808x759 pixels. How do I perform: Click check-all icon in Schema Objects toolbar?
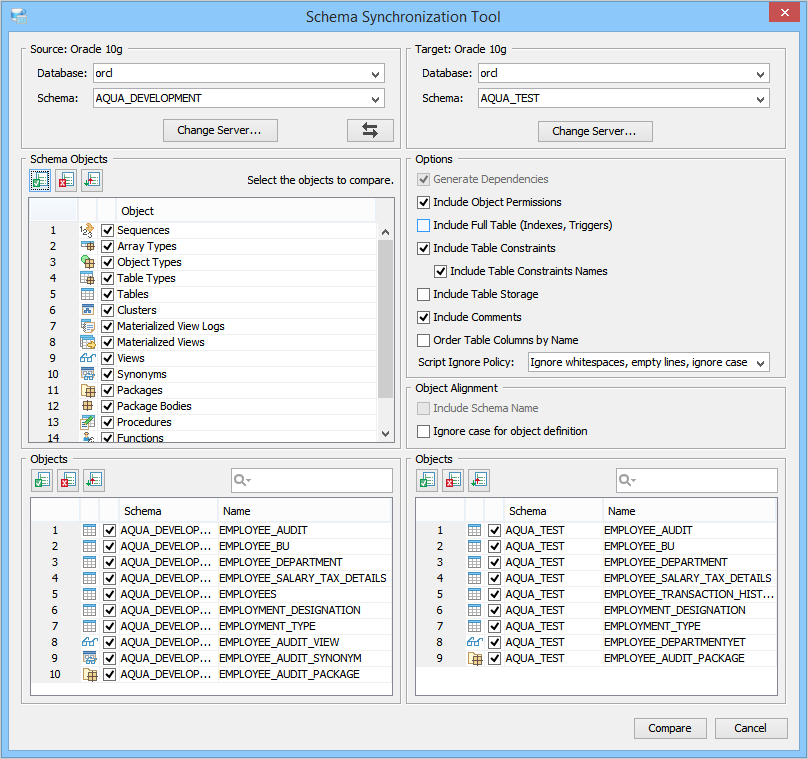click(x=40, y=180)
